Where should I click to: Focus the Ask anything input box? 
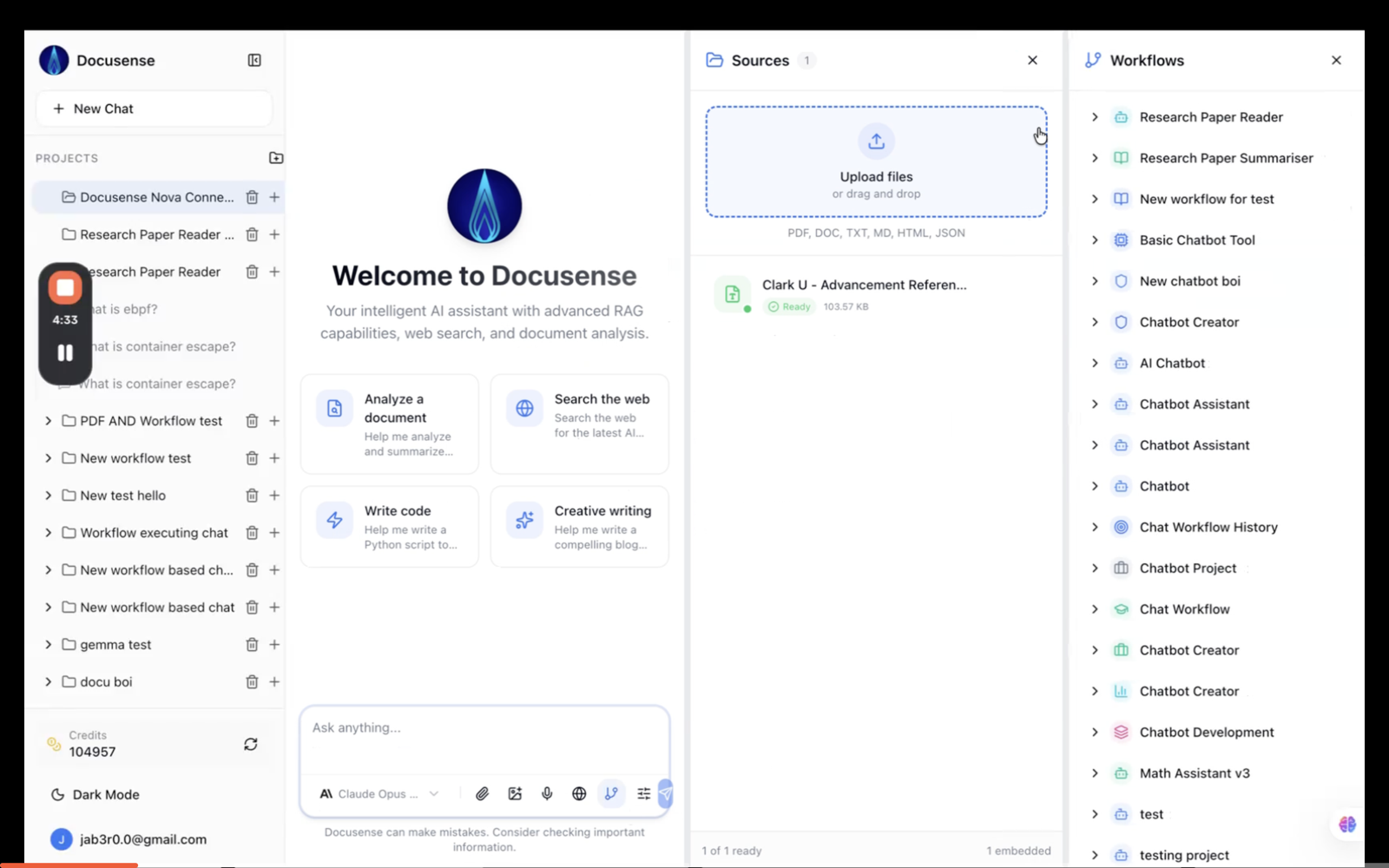click(484, 738)
